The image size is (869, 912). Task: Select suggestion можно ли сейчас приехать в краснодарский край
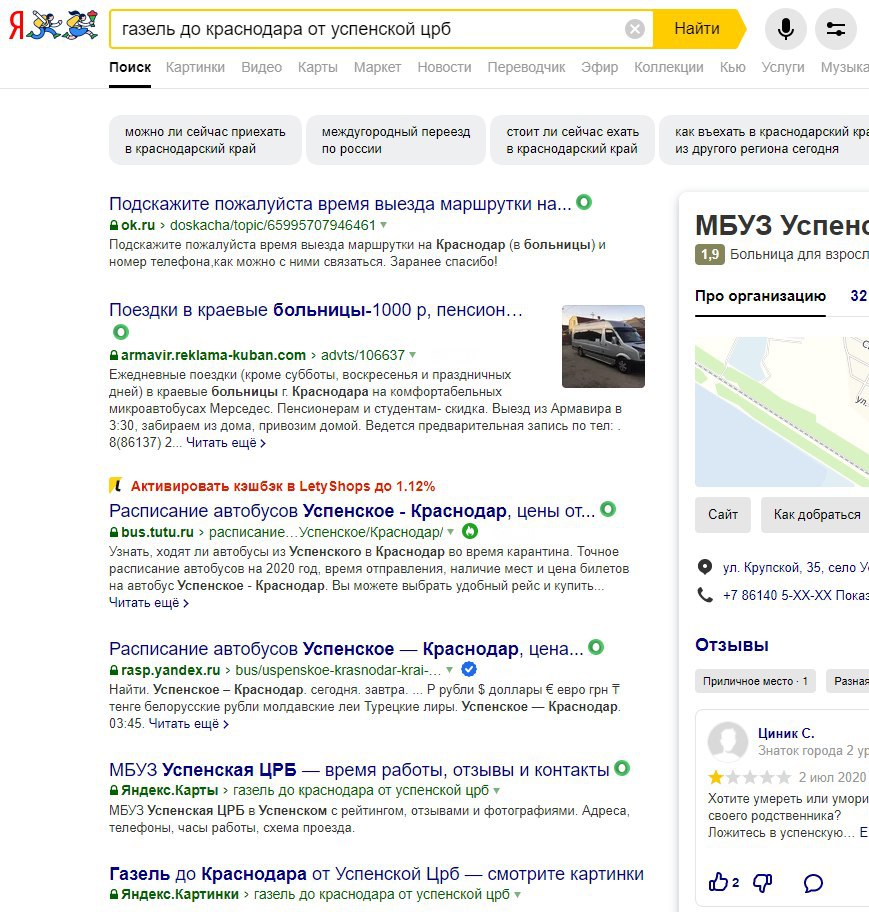(x=205, y=140)
